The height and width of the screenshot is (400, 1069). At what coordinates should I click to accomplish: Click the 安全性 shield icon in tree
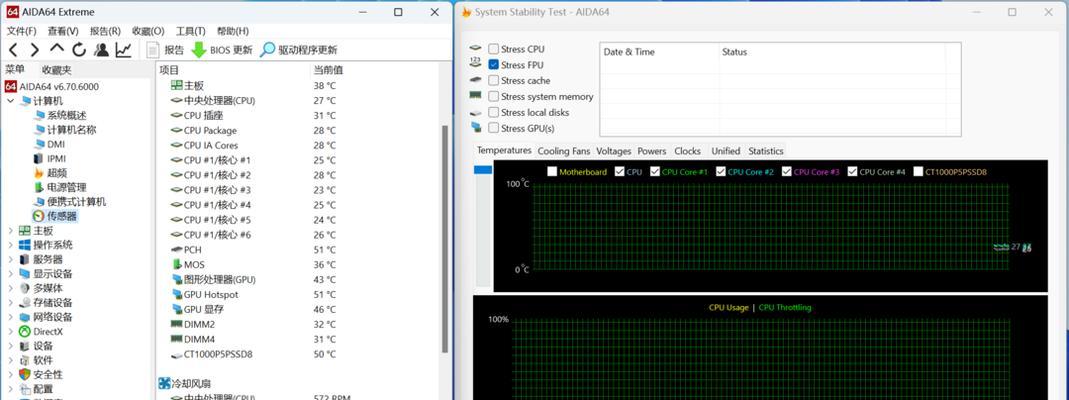coord(25,374)
